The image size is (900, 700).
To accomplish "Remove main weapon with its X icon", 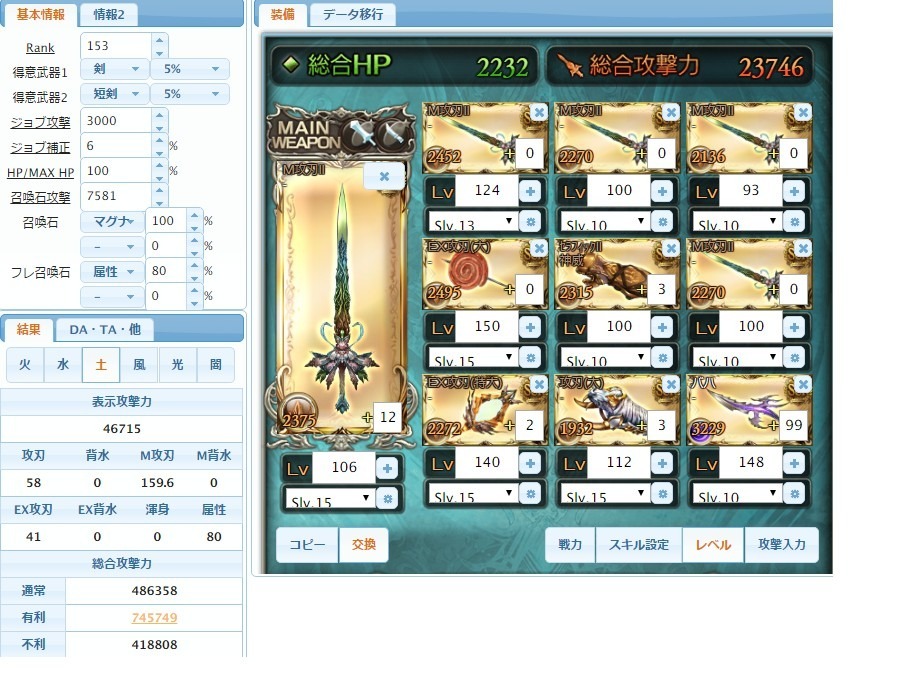I will 384,176.
